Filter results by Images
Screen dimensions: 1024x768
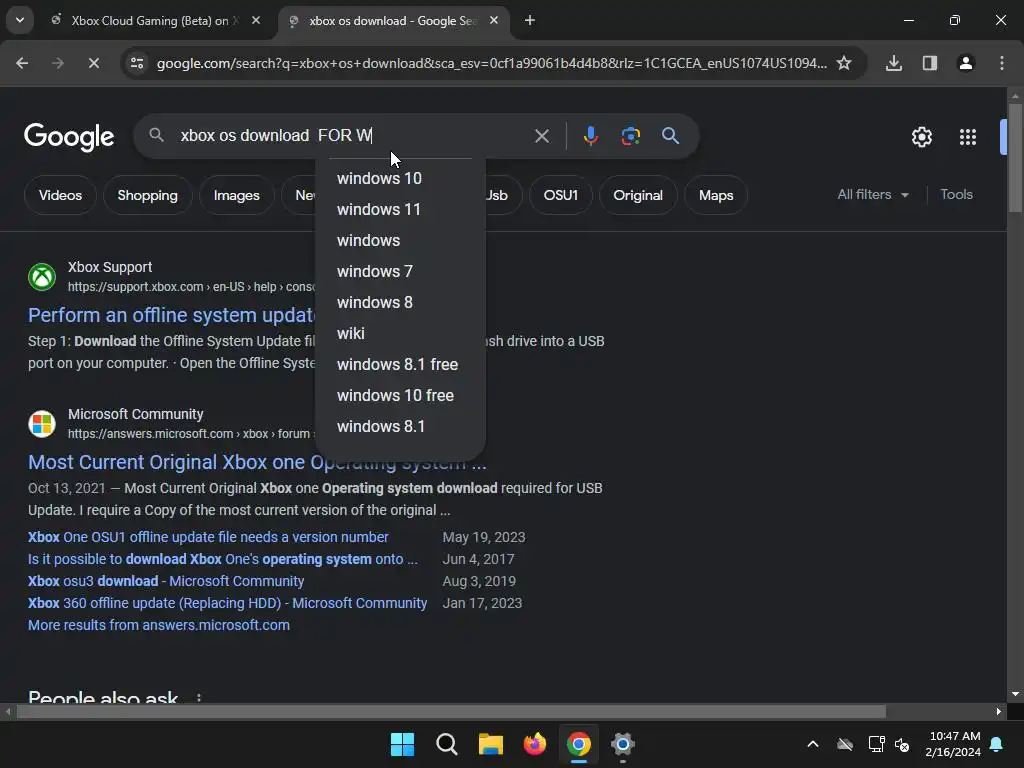pyautogui.click(x=236, y=195)
